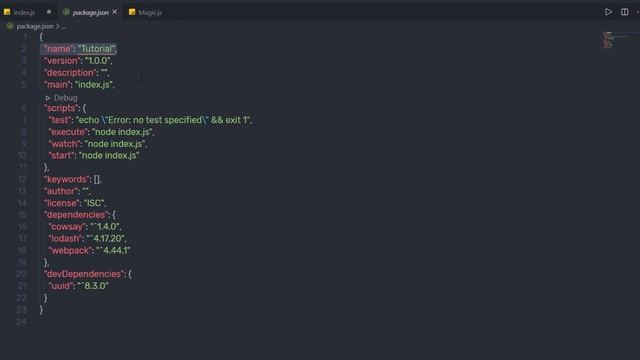Run the file with the play button
The image size is (640, 360).
click(608, 12)
